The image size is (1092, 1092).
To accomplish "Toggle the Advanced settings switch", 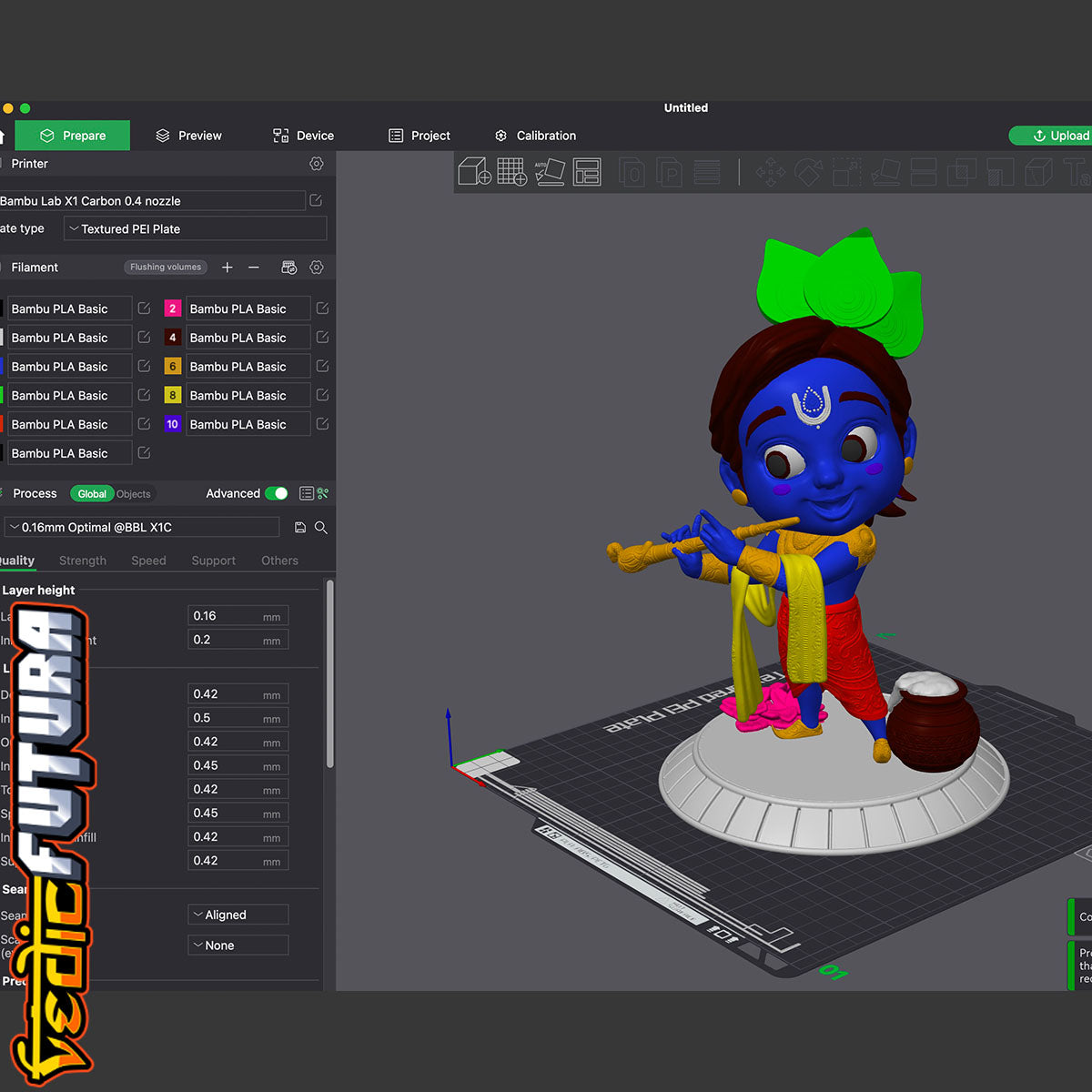I will coord(277,493).
